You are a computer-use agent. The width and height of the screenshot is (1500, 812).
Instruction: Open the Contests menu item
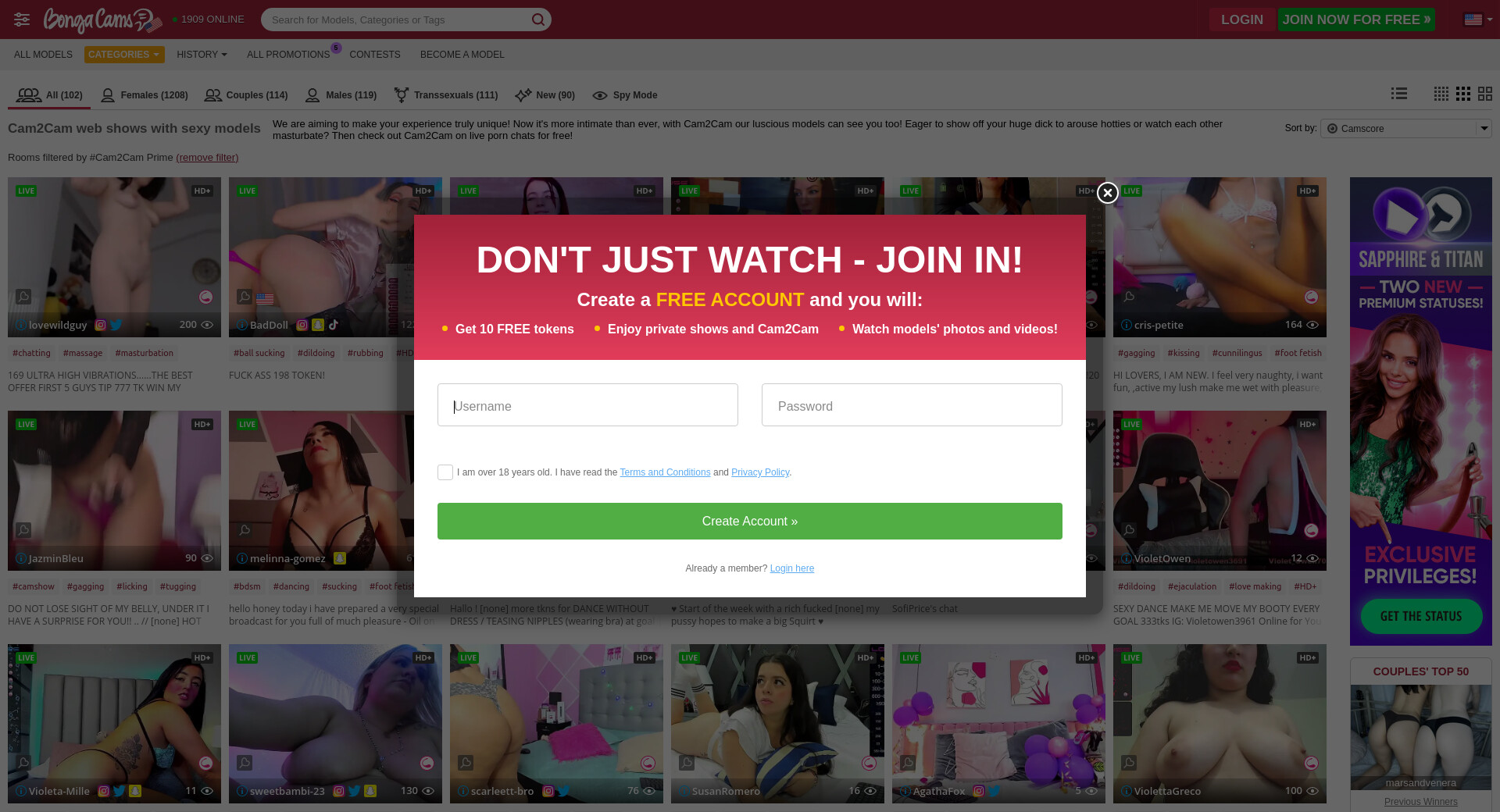point(374,55)
